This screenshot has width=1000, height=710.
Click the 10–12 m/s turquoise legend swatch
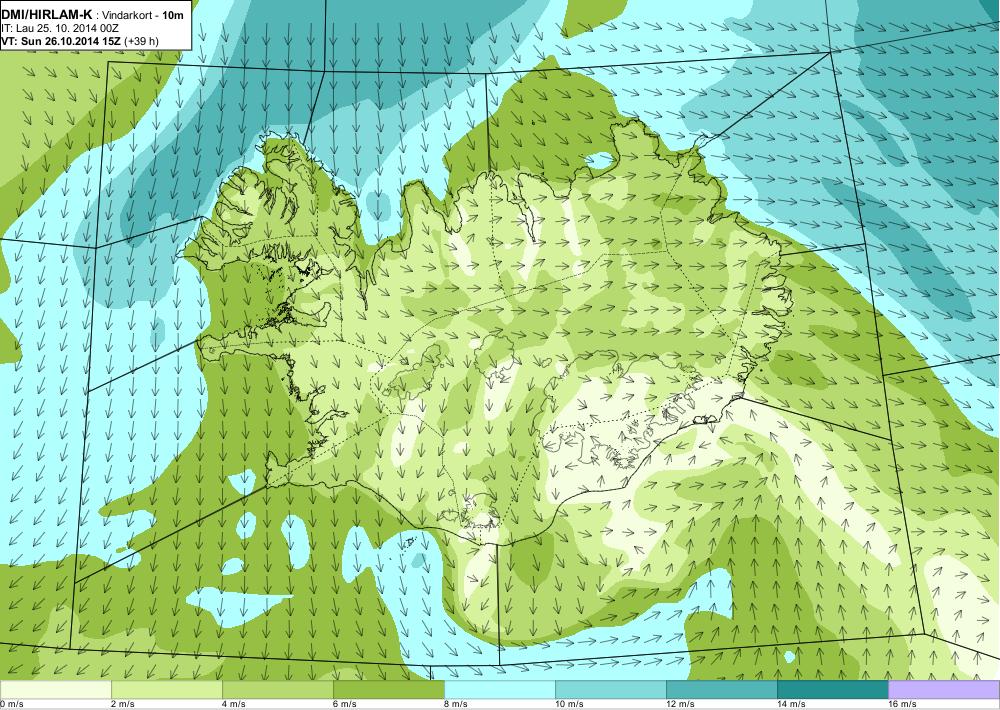click(611, 690)
